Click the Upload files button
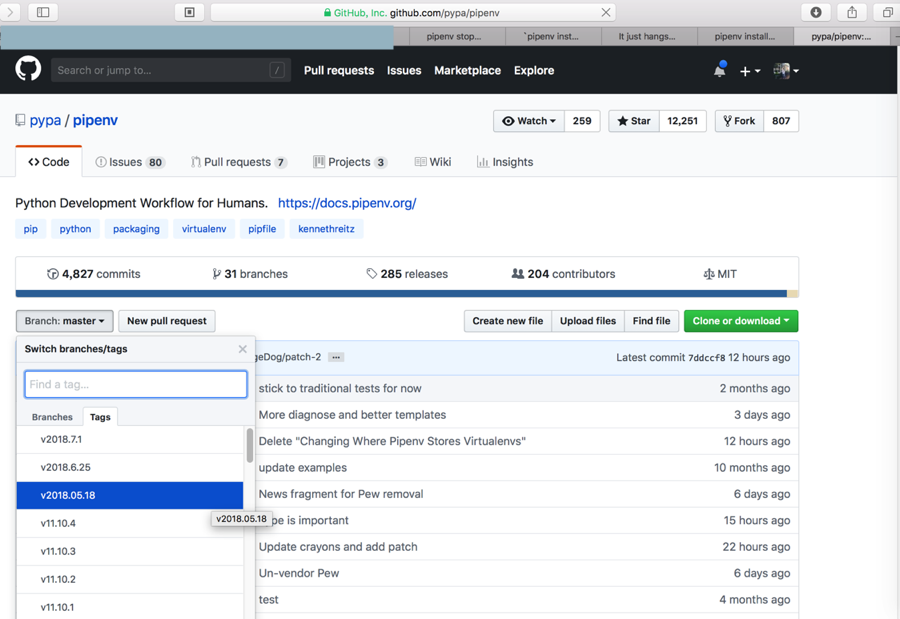Viewport: 900px width, 619px height. [x=588, y=321]
